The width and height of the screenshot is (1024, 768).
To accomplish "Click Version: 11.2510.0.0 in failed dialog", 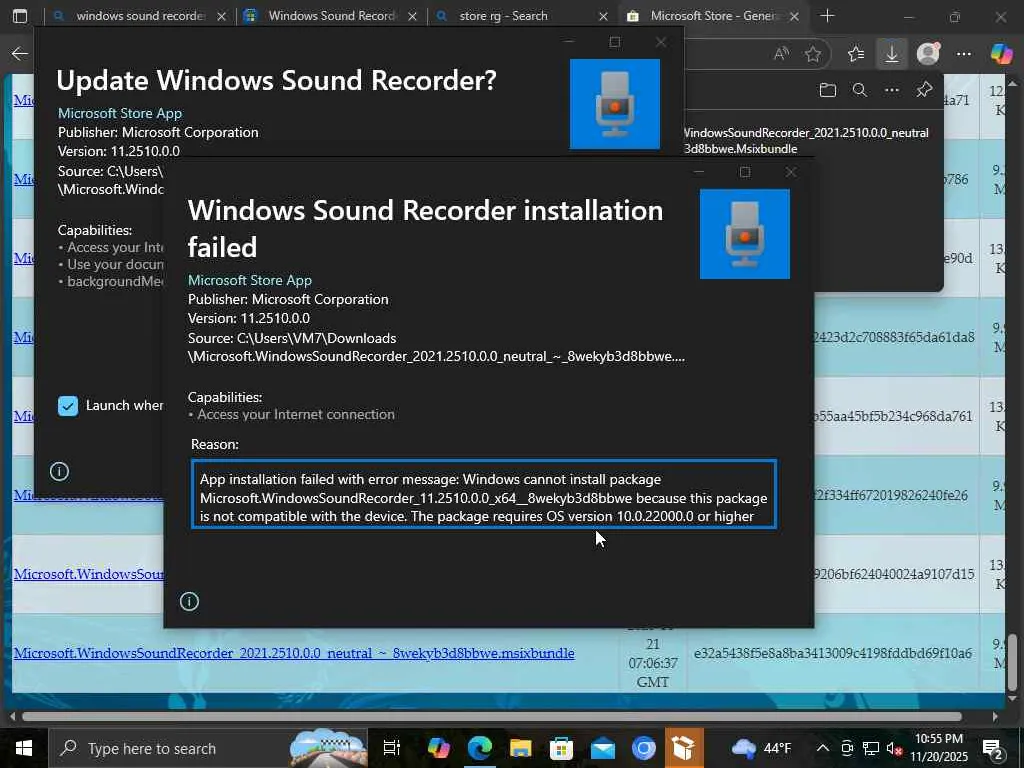I will click(x=249, y=318).
